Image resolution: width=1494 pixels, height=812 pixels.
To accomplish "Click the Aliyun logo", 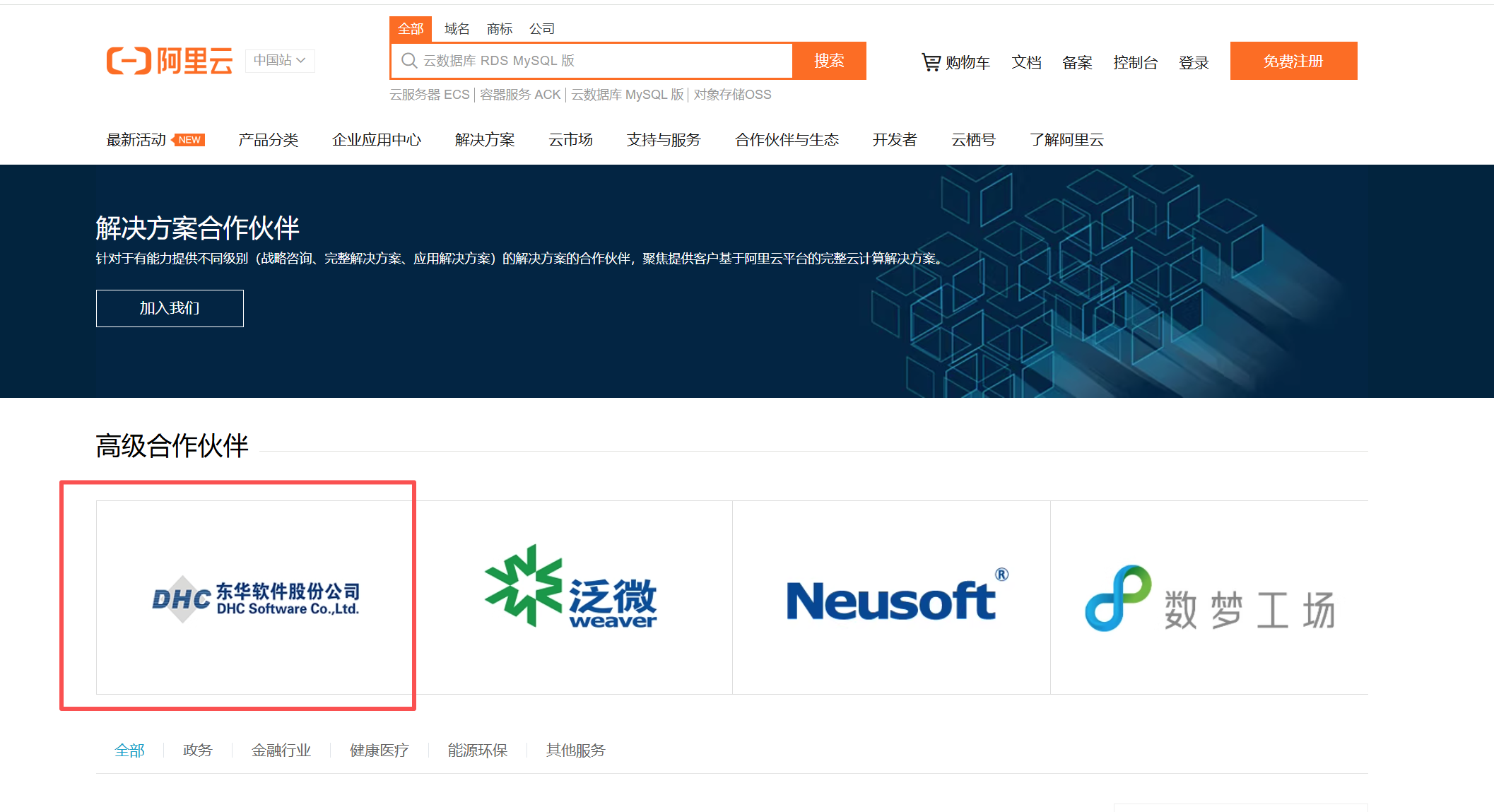I will coord(170,61).
